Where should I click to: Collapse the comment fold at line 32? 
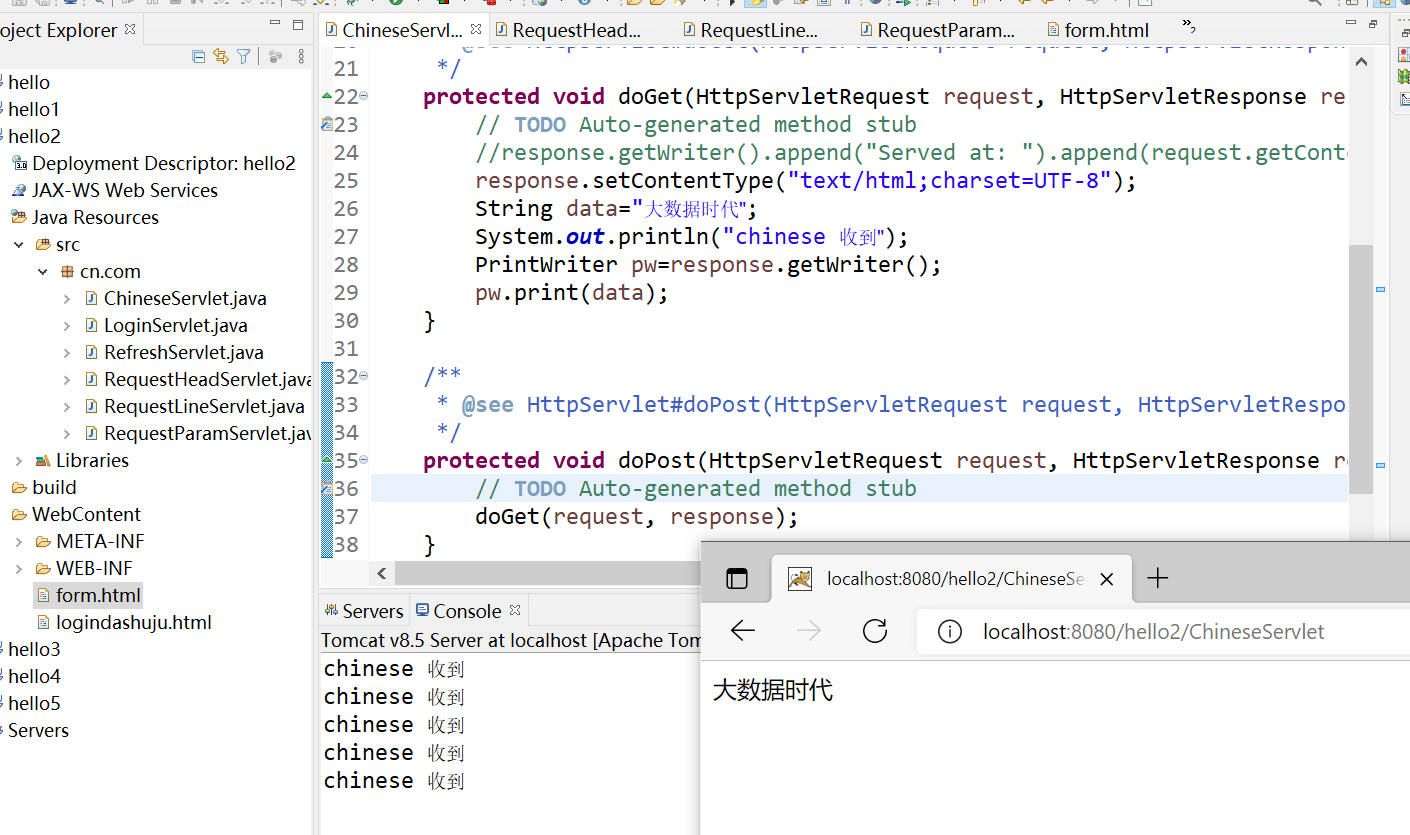(363, 376)
